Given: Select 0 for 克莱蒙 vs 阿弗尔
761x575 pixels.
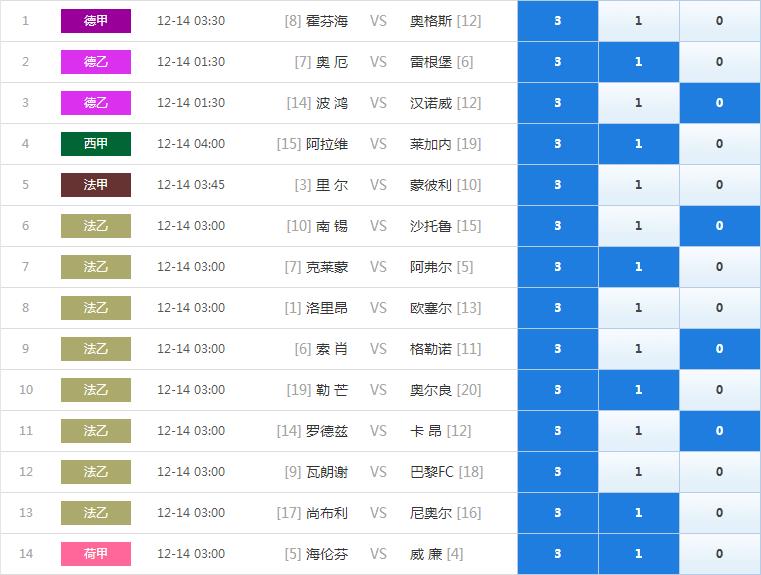Looking at the screenshot, I should pos(720,267).
